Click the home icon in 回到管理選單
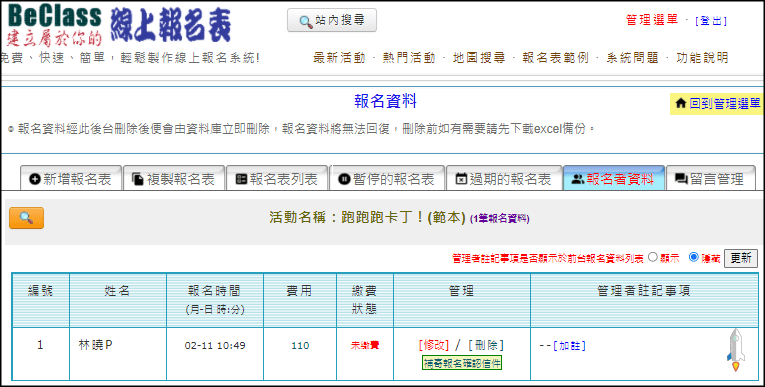The height and width of the screenshot is (387, 765). point(681,103)
